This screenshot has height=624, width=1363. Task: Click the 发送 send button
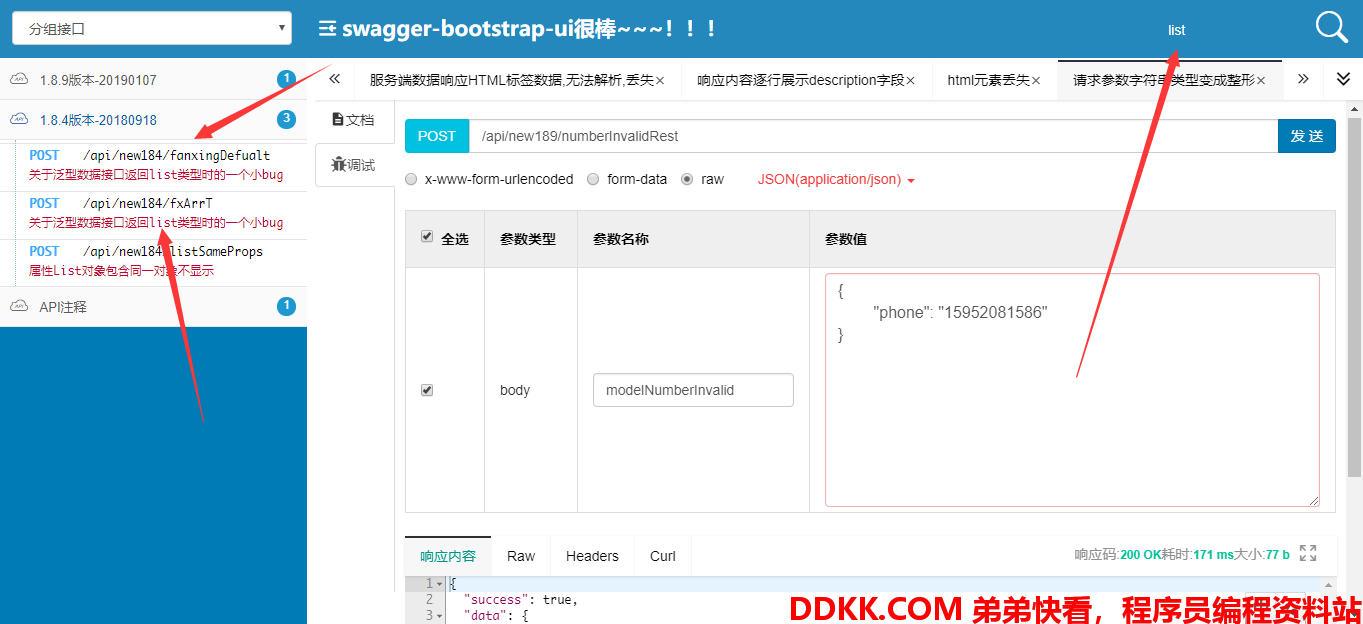1307,136
